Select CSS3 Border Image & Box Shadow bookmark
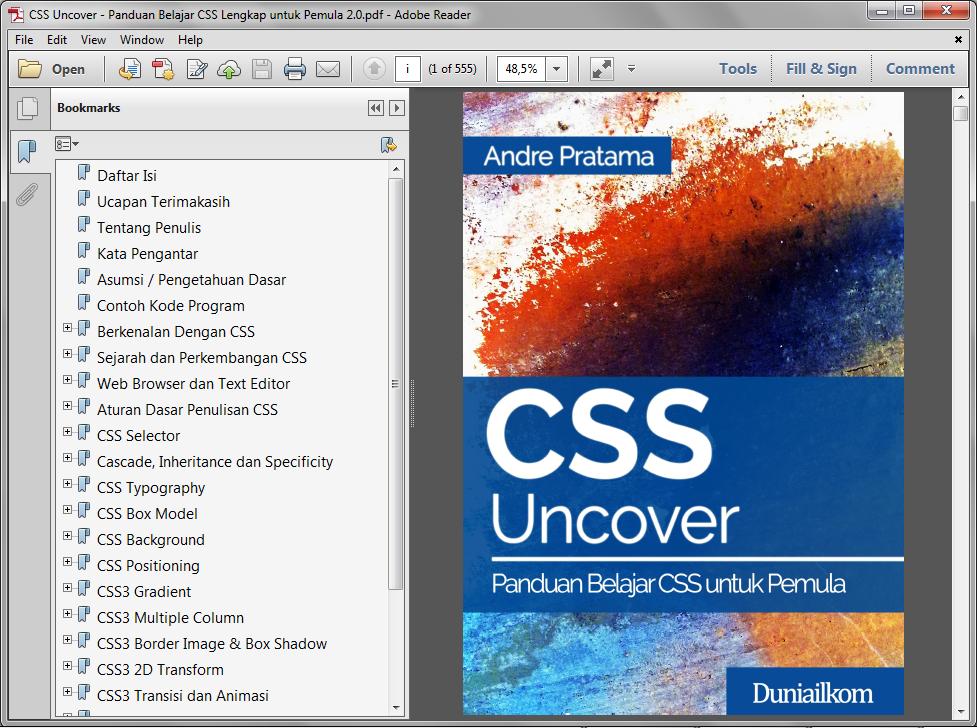 pos(212,644)
